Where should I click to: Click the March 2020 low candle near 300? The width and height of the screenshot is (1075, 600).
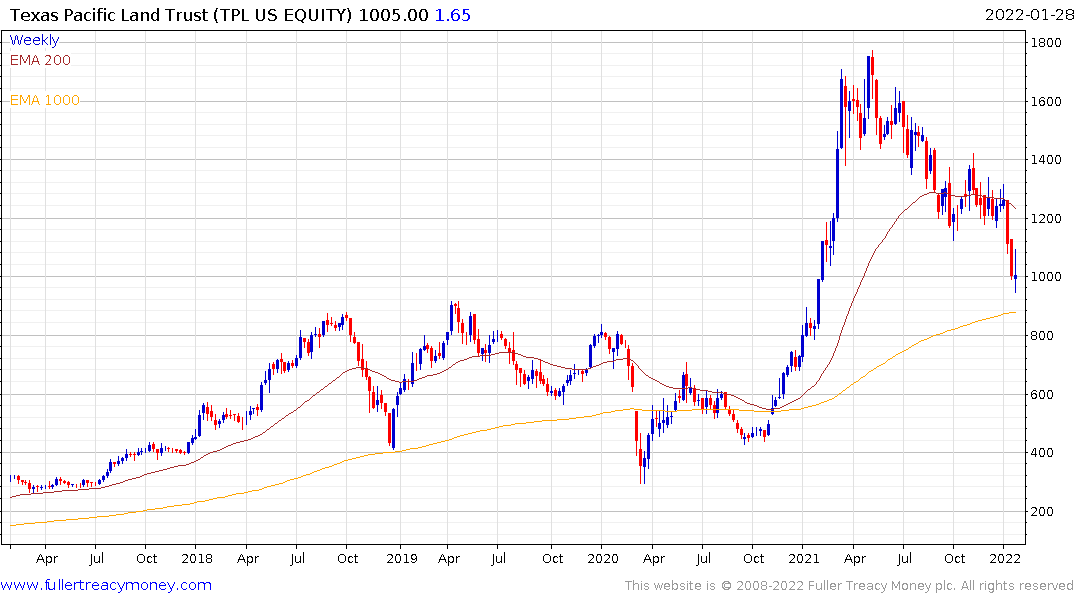[642, 459]
